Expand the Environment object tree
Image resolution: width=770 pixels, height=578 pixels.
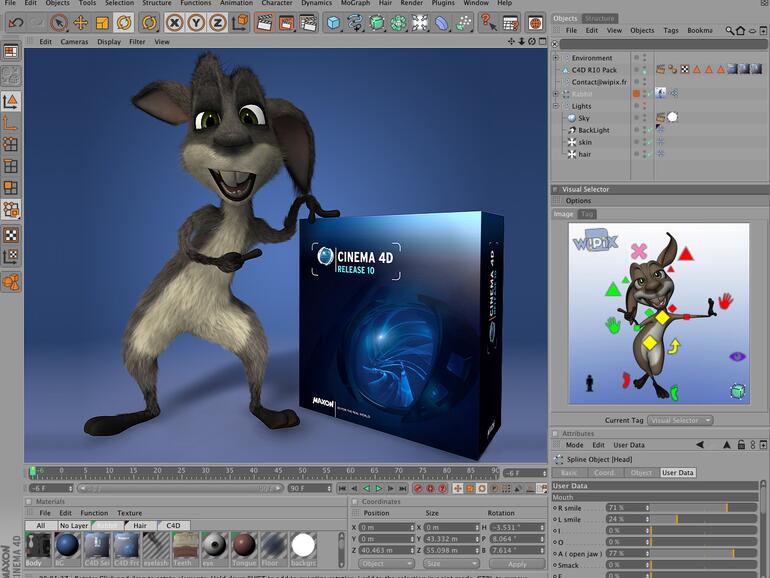(x=556, y=58)
